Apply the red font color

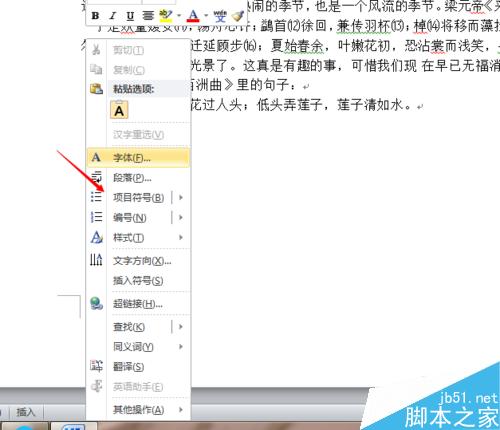[193, 16]
